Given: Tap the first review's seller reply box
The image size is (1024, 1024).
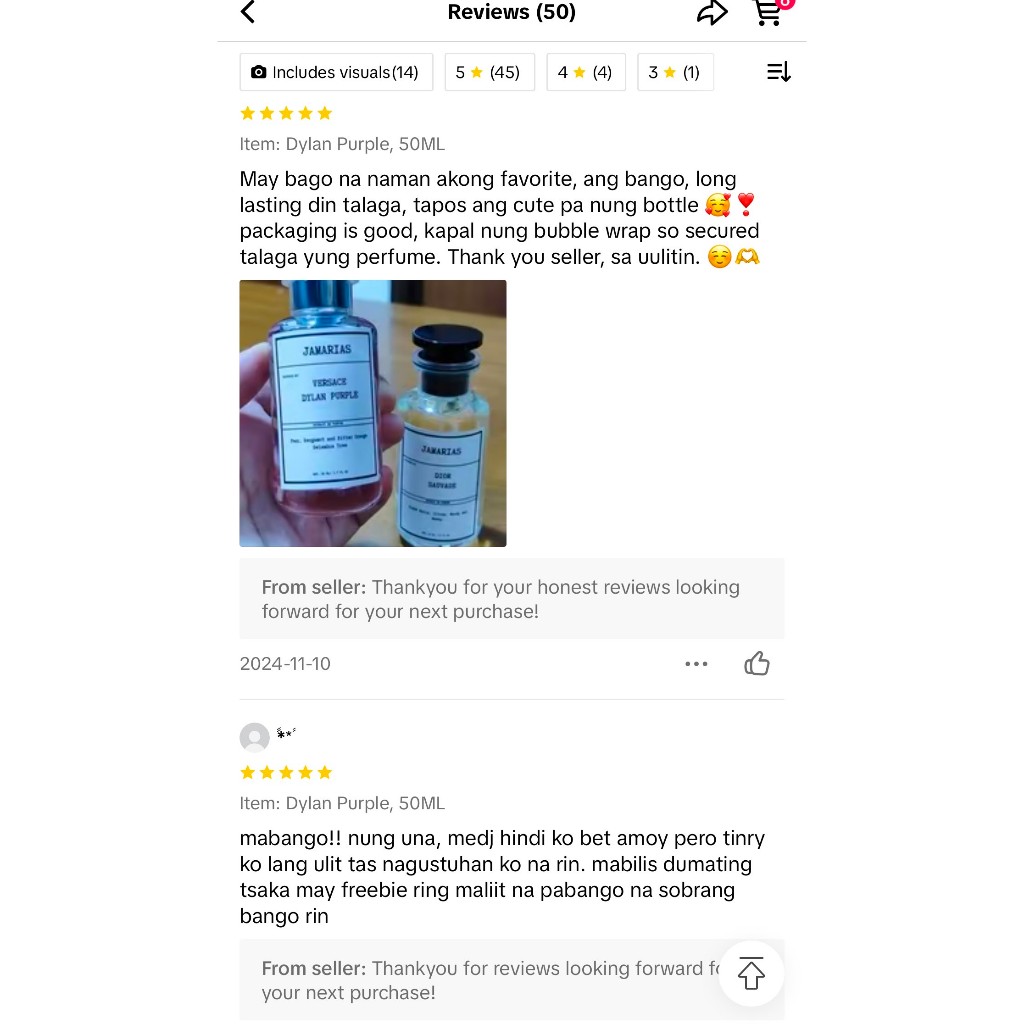Looking at the screenshot, I should (512, 599).
